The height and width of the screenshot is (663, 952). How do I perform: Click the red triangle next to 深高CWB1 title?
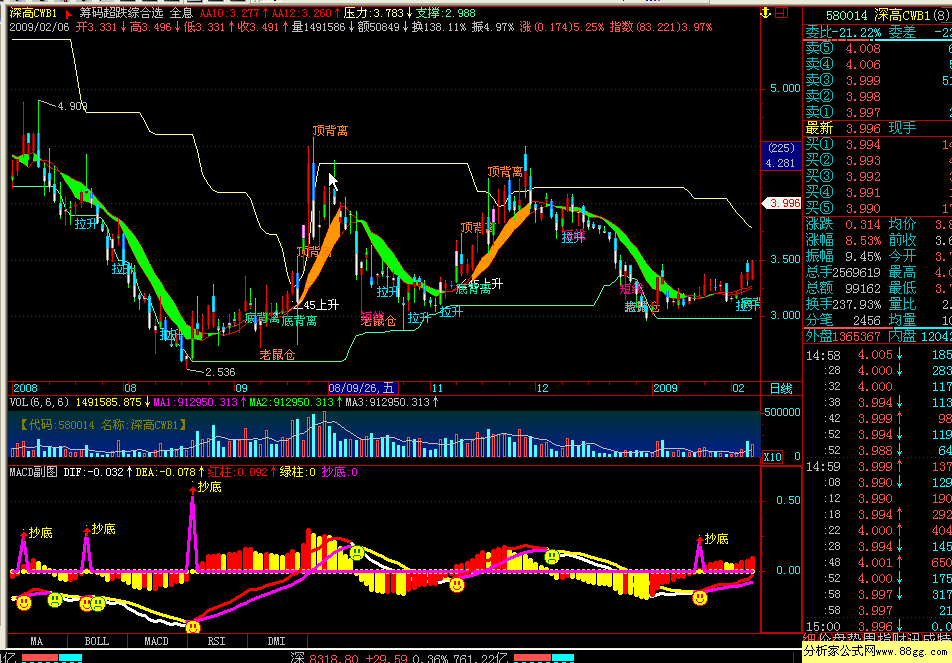click(67, 13)
